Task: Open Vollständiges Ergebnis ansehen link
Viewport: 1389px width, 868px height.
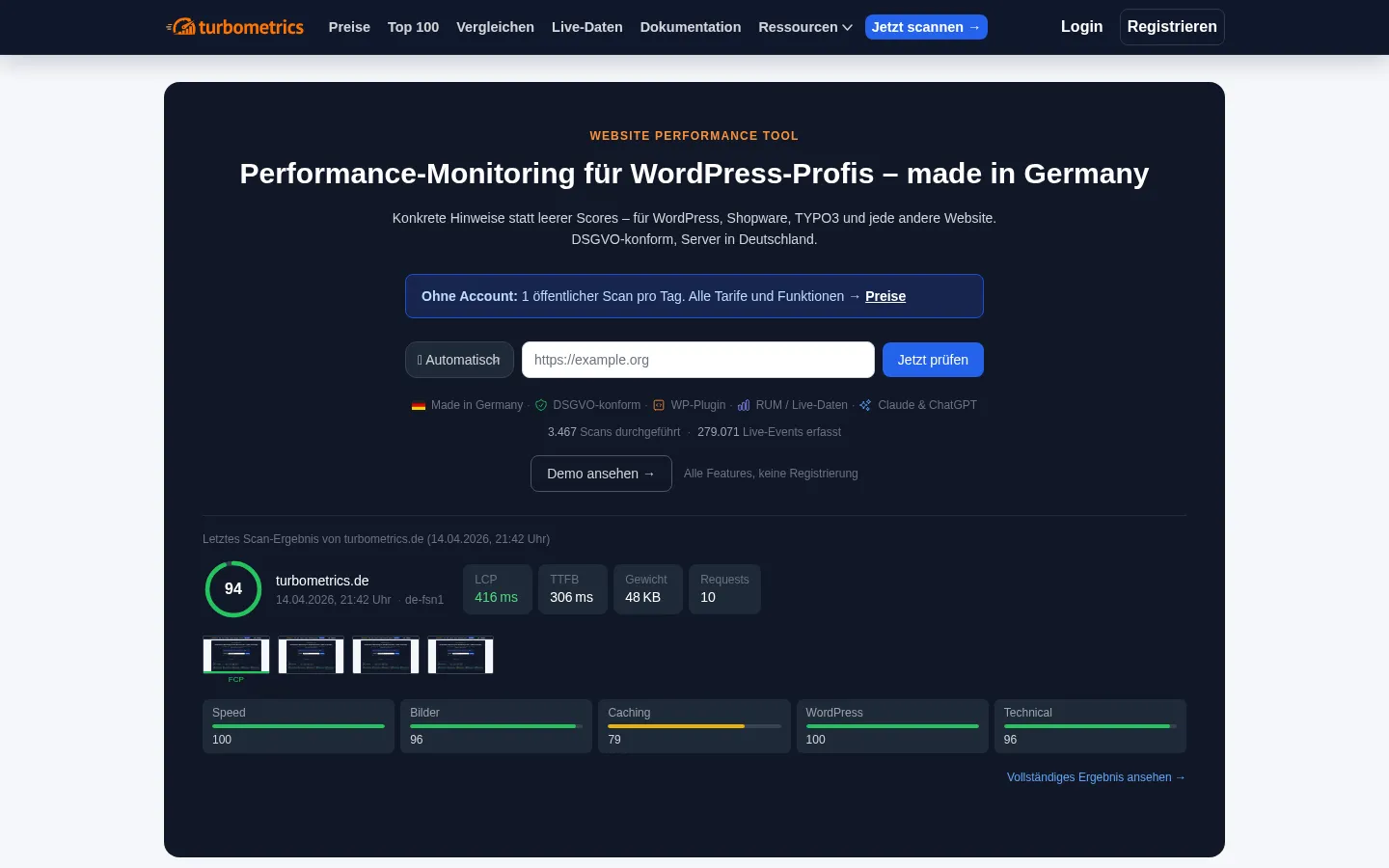Action: (x=1096, y=777)
